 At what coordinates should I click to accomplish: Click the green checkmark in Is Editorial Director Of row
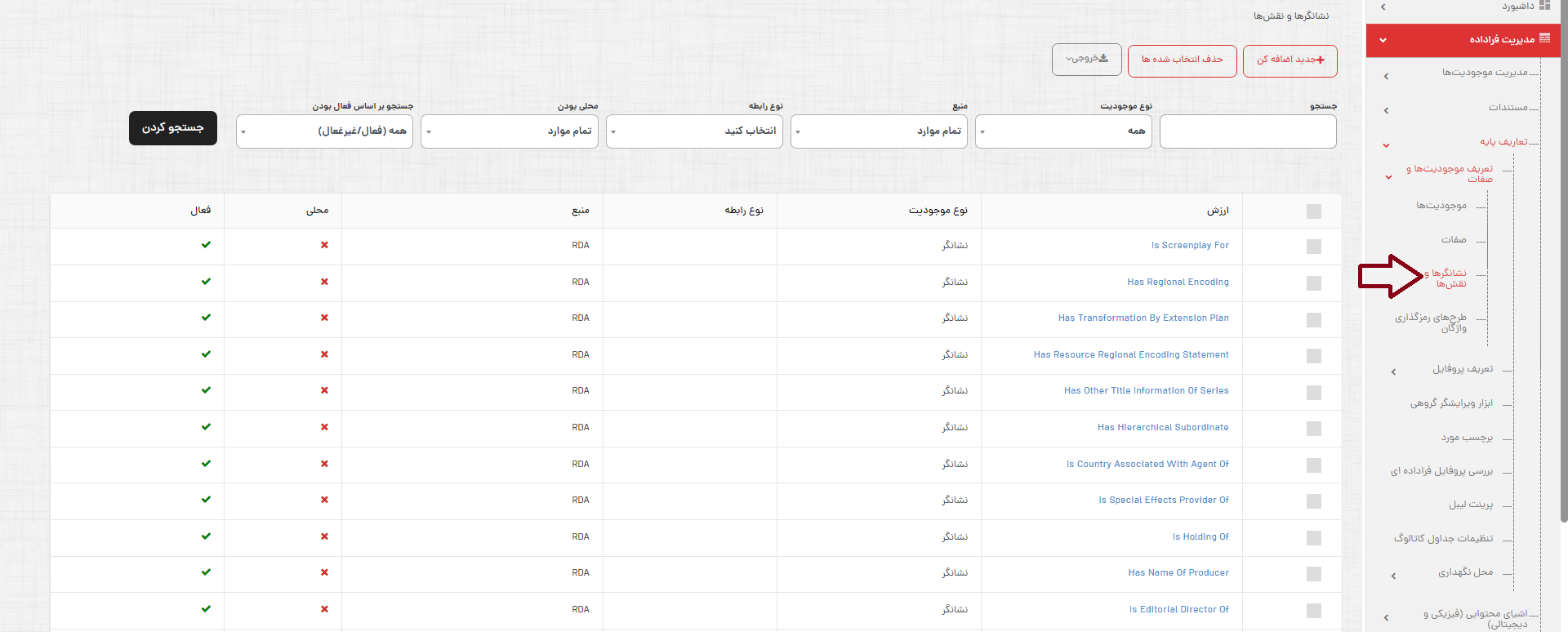206,609
